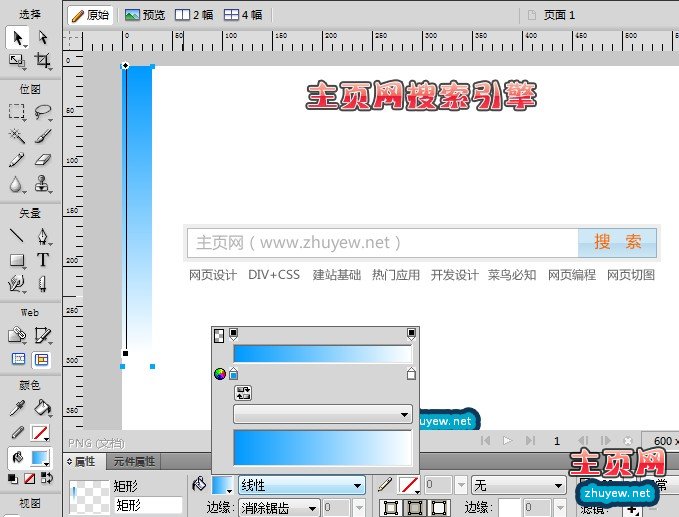Align stroke to outside

click(438, 508)
